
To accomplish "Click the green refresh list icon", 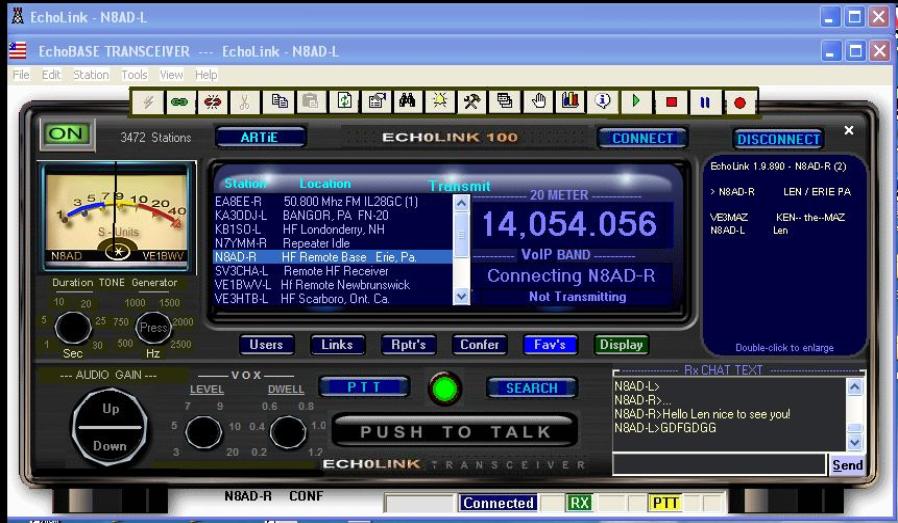I will pyautogui.click(x=344, y=102).
